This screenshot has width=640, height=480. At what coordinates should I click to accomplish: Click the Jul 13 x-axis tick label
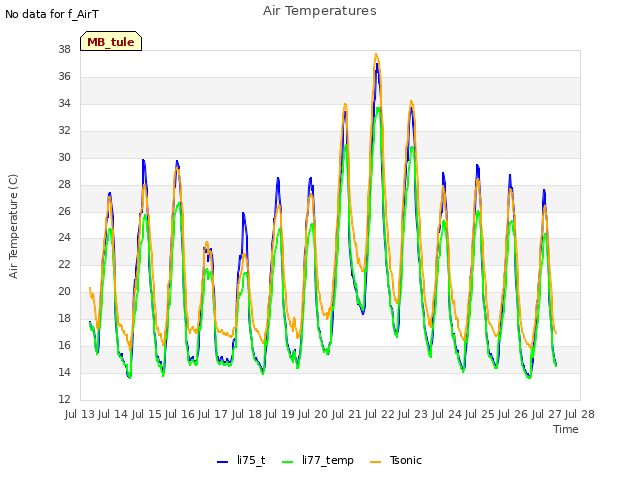(80, 414)
